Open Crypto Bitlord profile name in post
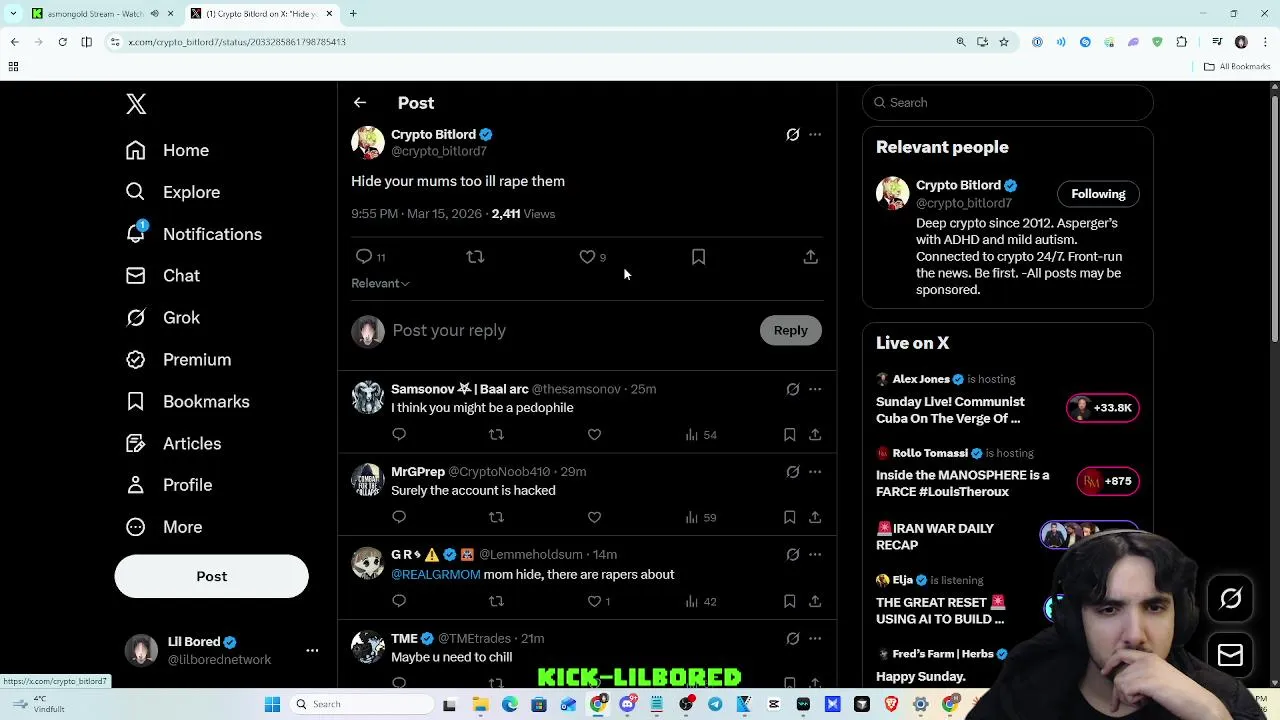1280x720 pixels. (x=433, y=134)
